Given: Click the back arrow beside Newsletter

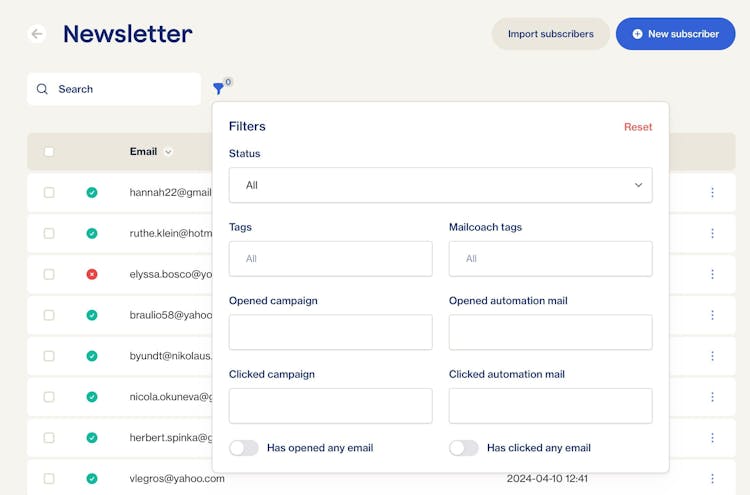Looking at the screenshot, I should pos(37,34).
